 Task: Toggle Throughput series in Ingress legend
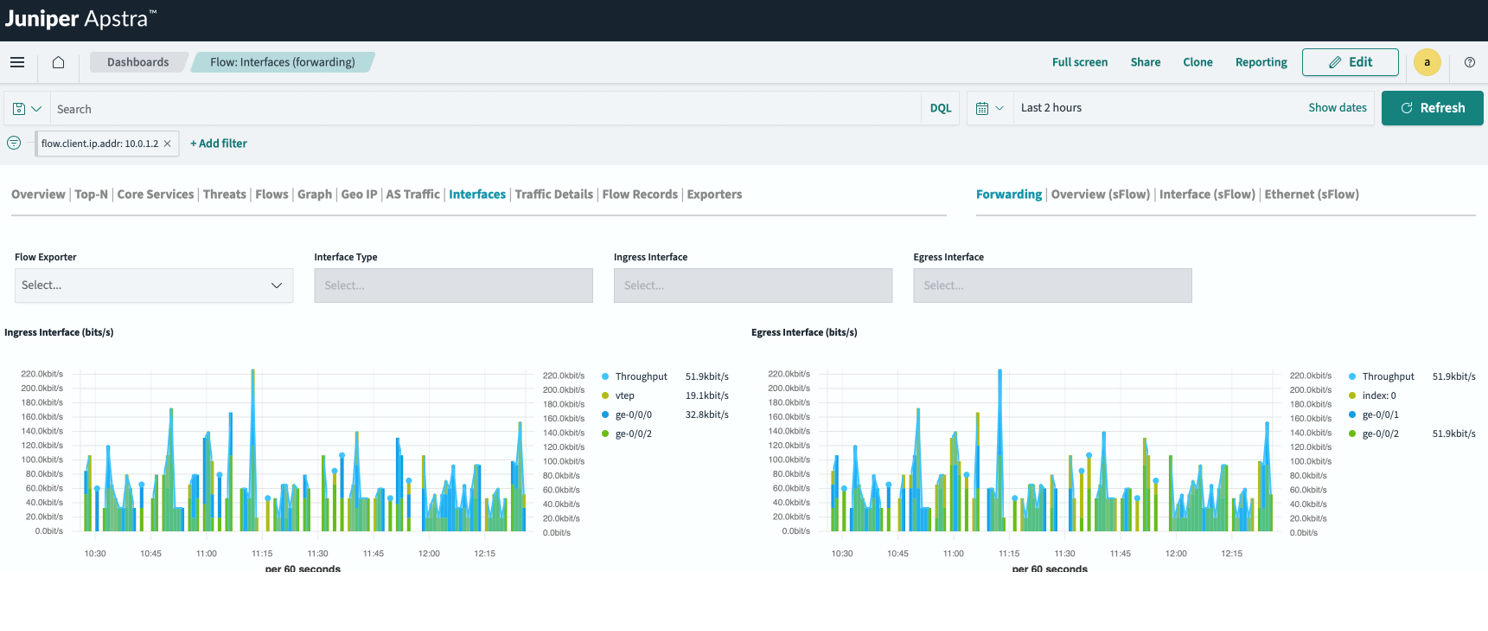(x=640, y=377)
